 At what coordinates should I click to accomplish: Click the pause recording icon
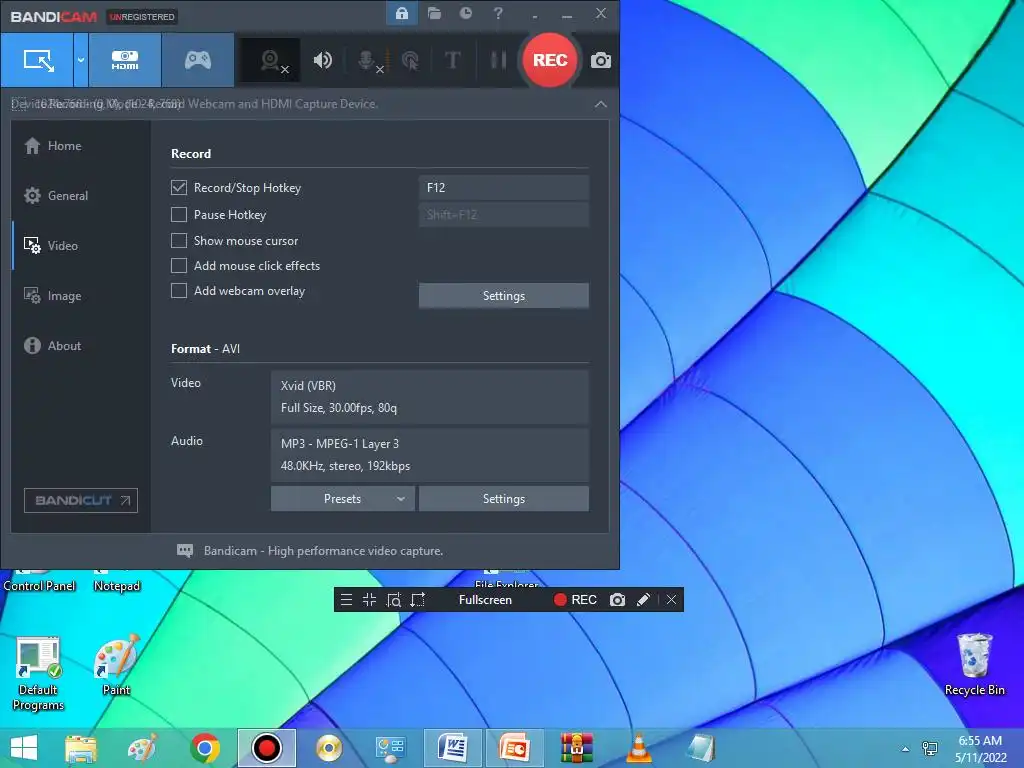498,60
